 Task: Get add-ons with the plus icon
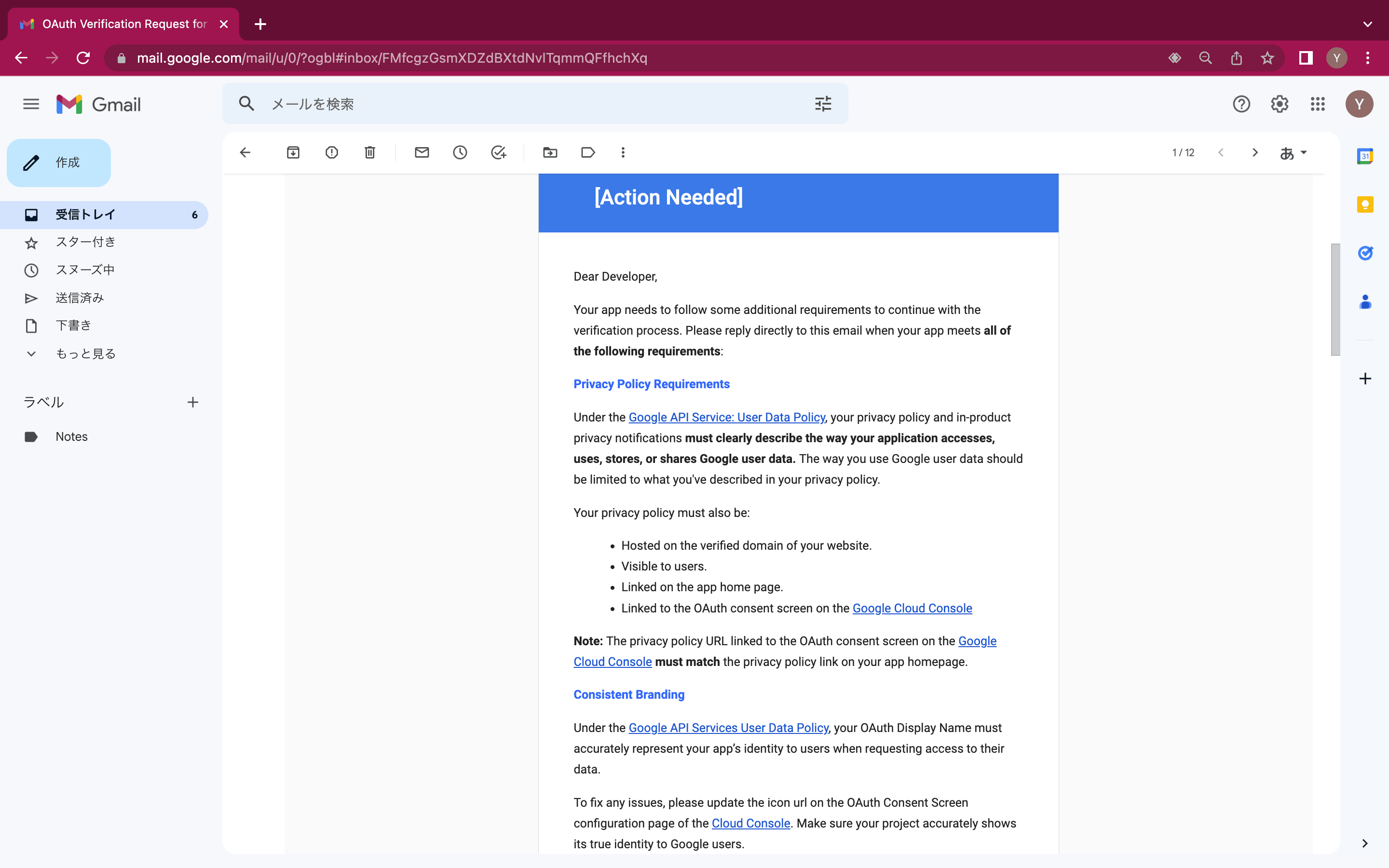pyautogui.click(x=1365, y=379)
